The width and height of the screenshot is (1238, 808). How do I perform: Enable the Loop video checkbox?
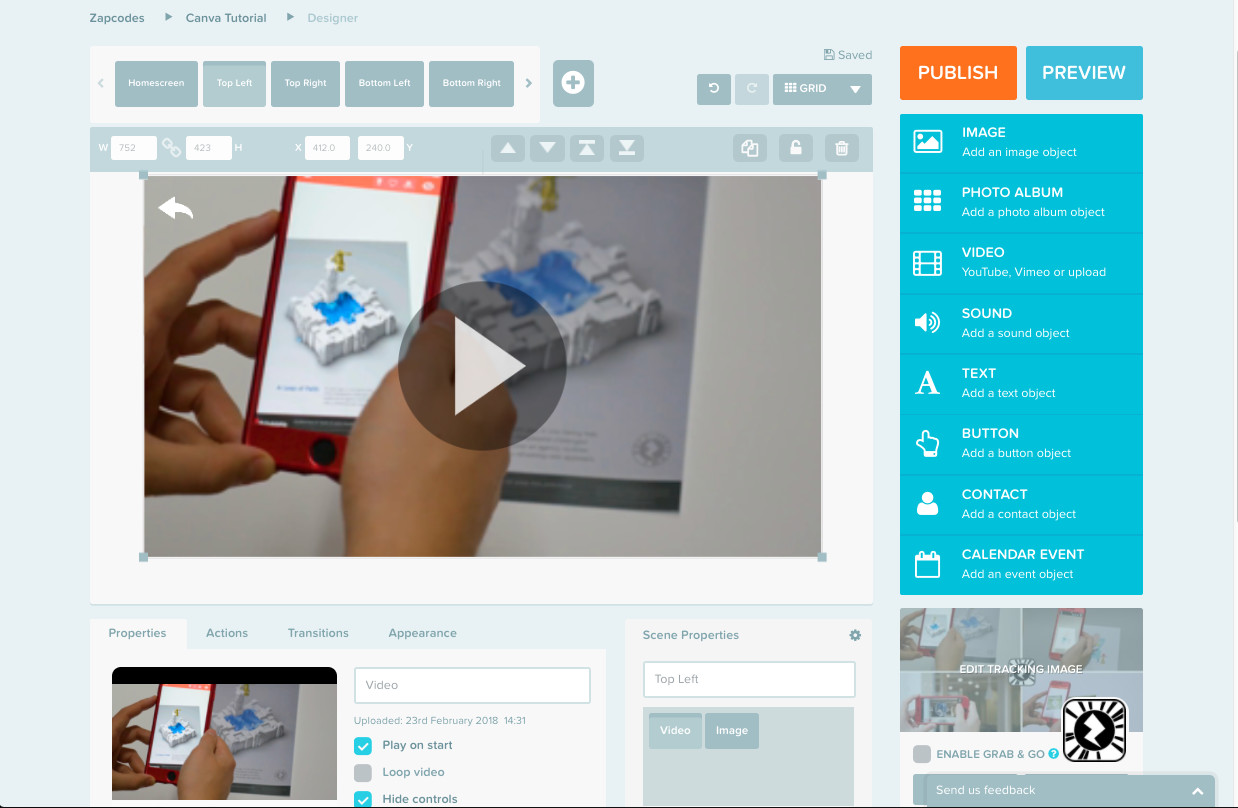(363, 772)
